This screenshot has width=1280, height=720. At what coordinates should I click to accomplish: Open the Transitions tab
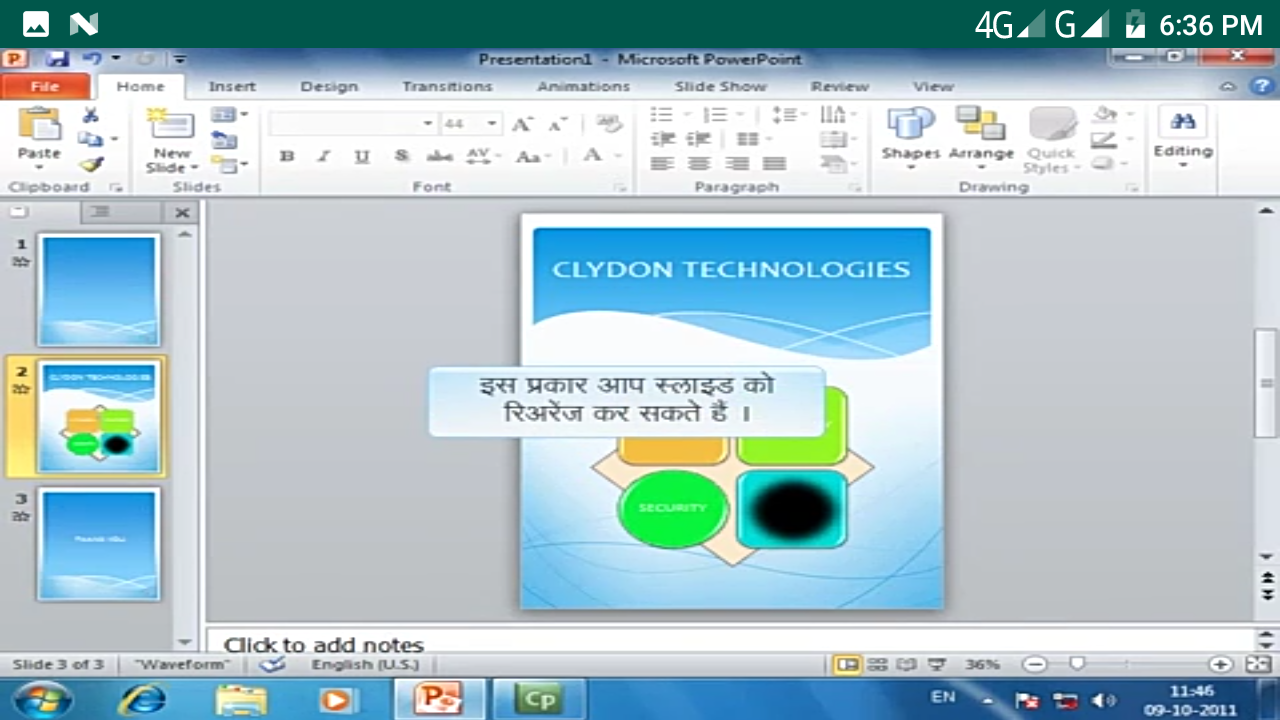point(447,87)
